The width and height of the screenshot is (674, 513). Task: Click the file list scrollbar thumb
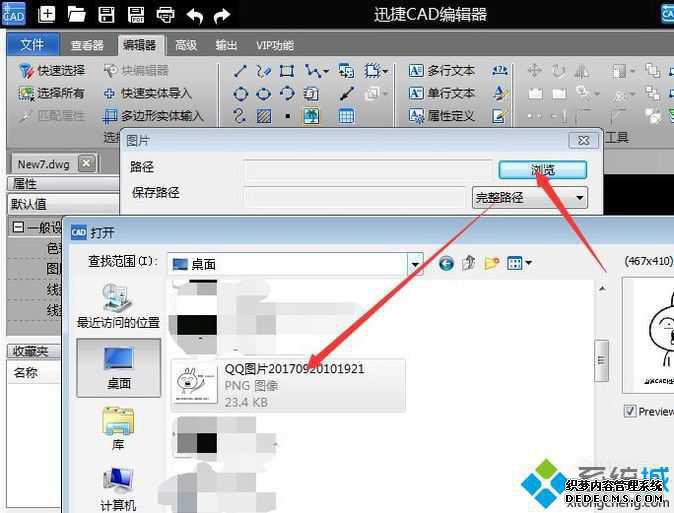[x=602, y=360]
